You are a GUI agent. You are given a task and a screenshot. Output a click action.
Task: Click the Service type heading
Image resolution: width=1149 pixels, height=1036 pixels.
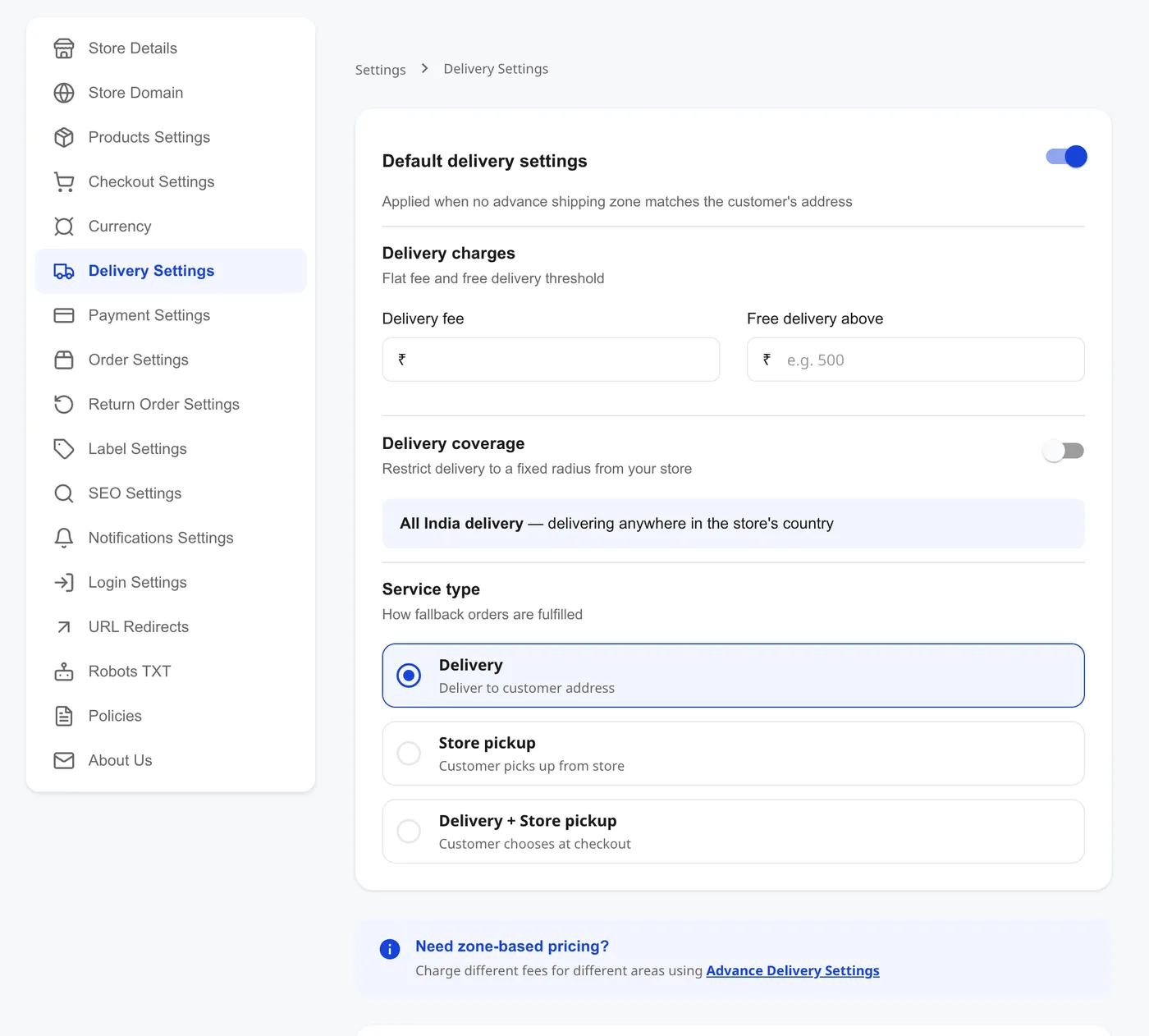(x=431, y=589)
